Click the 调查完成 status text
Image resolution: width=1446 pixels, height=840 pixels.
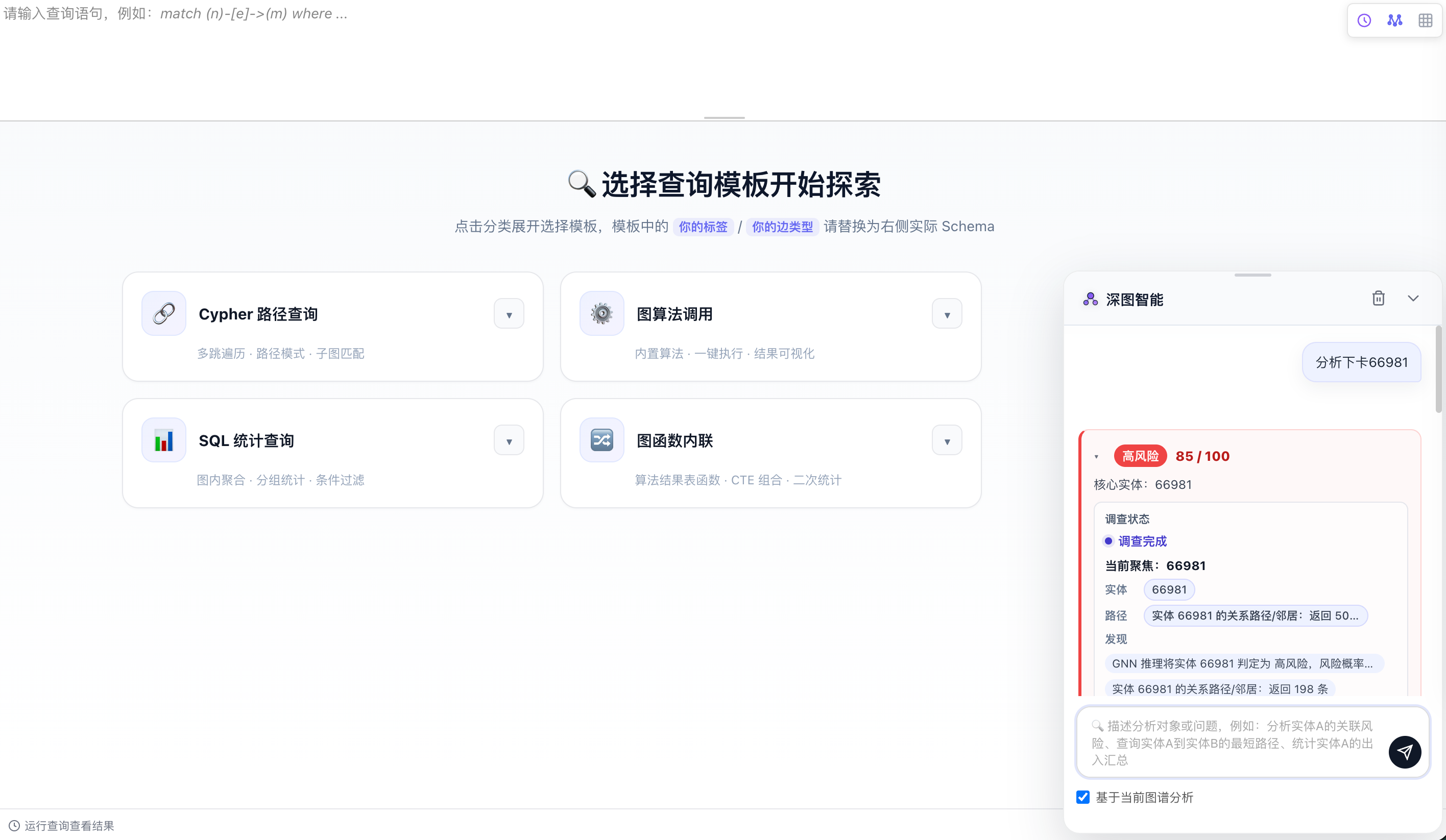[1142, 541]
